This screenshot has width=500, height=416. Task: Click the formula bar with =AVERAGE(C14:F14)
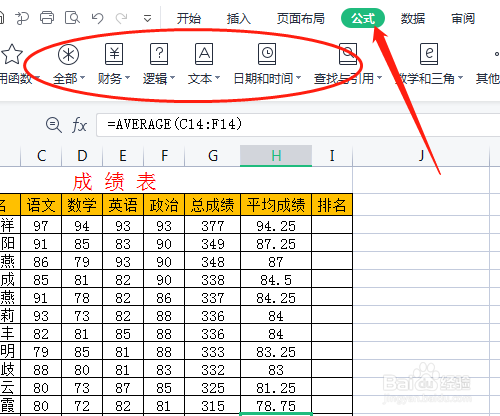(x=298, y=125)
